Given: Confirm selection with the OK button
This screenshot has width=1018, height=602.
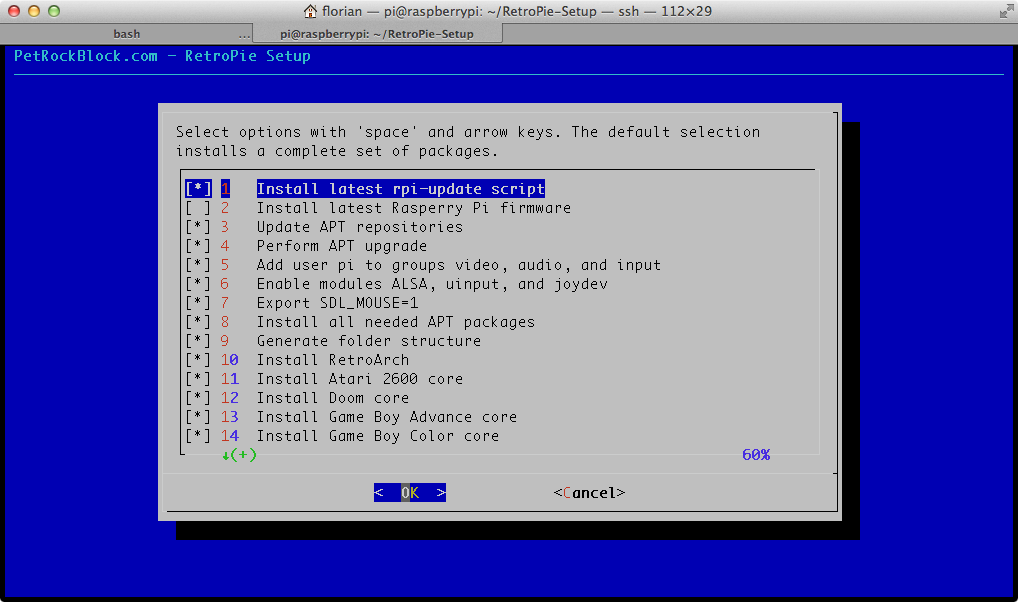Looking at the screenshot, I should (410, 493).
